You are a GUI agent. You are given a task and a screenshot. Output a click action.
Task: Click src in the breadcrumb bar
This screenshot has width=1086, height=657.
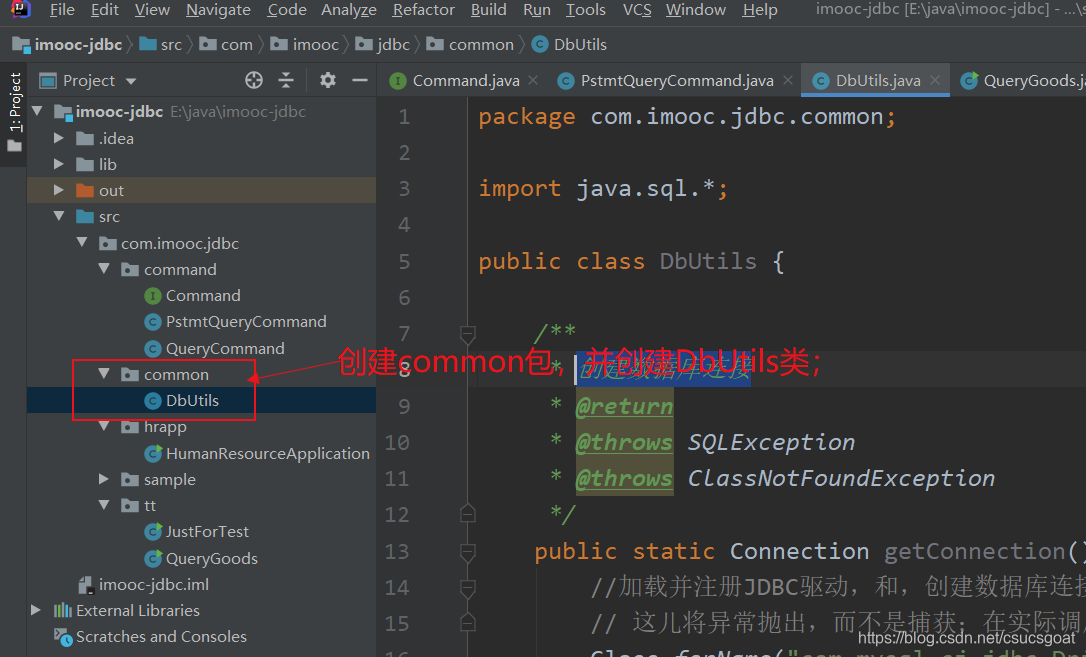(x=171, y=45)
